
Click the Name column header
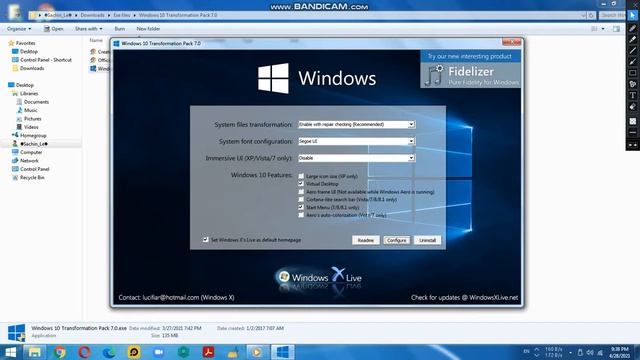coord(96,40)
